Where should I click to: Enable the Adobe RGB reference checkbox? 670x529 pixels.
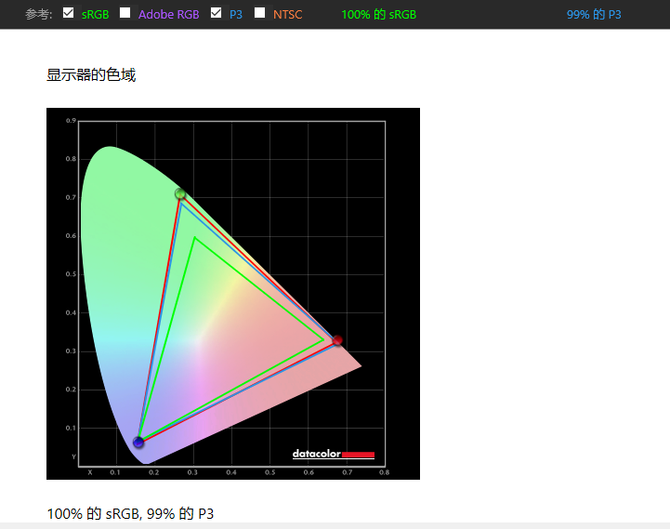[125, 13]
